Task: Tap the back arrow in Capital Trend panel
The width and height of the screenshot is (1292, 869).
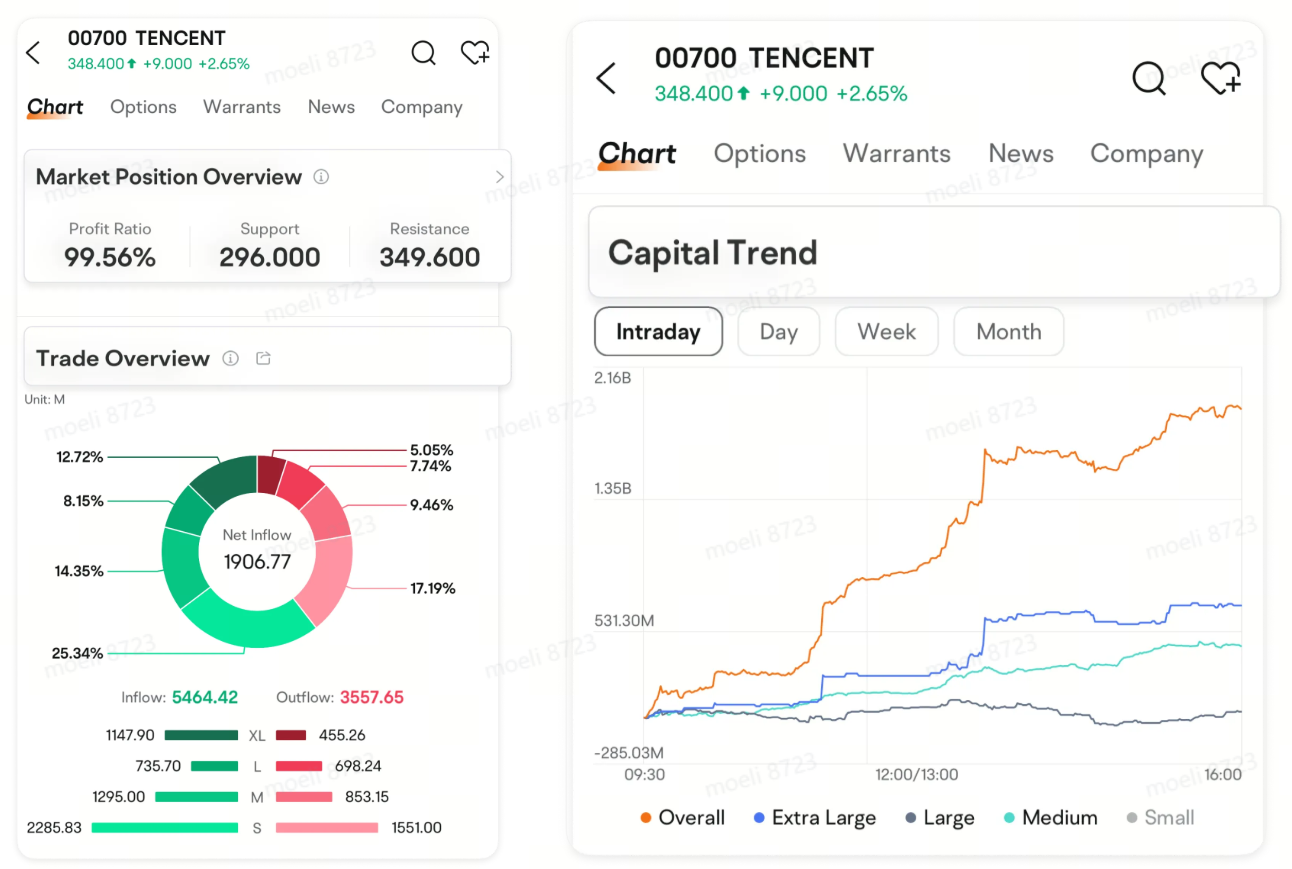Action: tap(606, 78)
